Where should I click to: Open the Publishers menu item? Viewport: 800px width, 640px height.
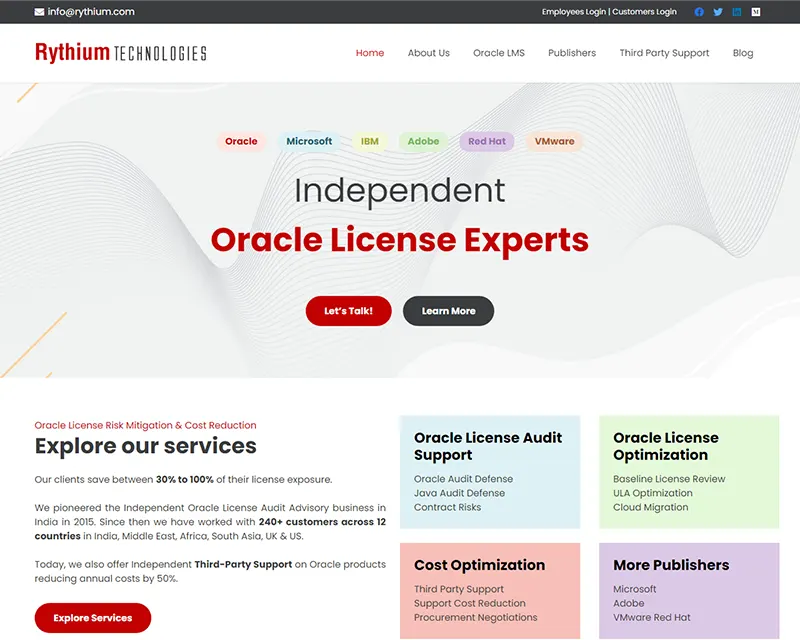tap(572, 53)
